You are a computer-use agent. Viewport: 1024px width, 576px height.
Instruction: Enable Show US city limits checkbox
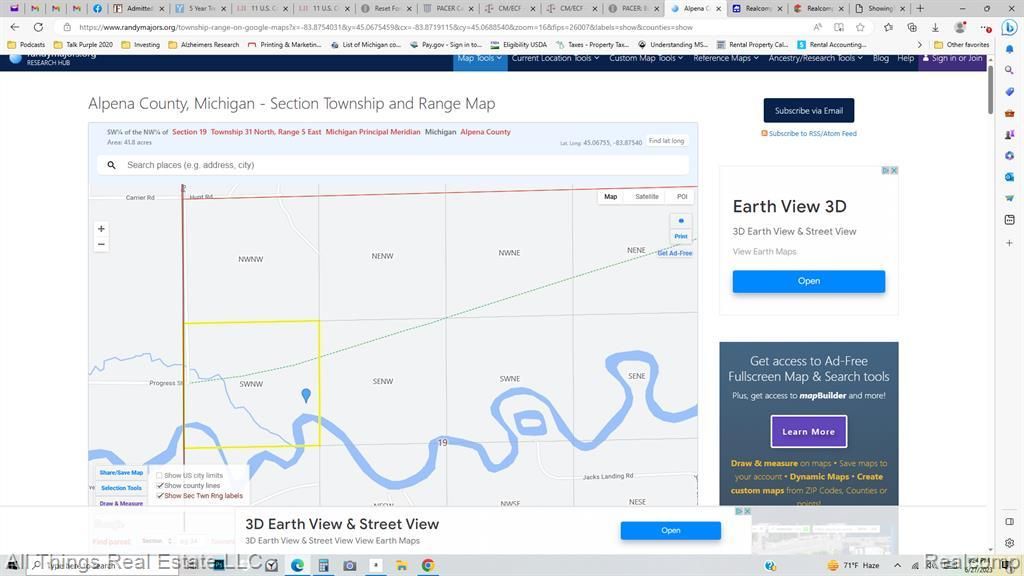[x=159, y=476]
